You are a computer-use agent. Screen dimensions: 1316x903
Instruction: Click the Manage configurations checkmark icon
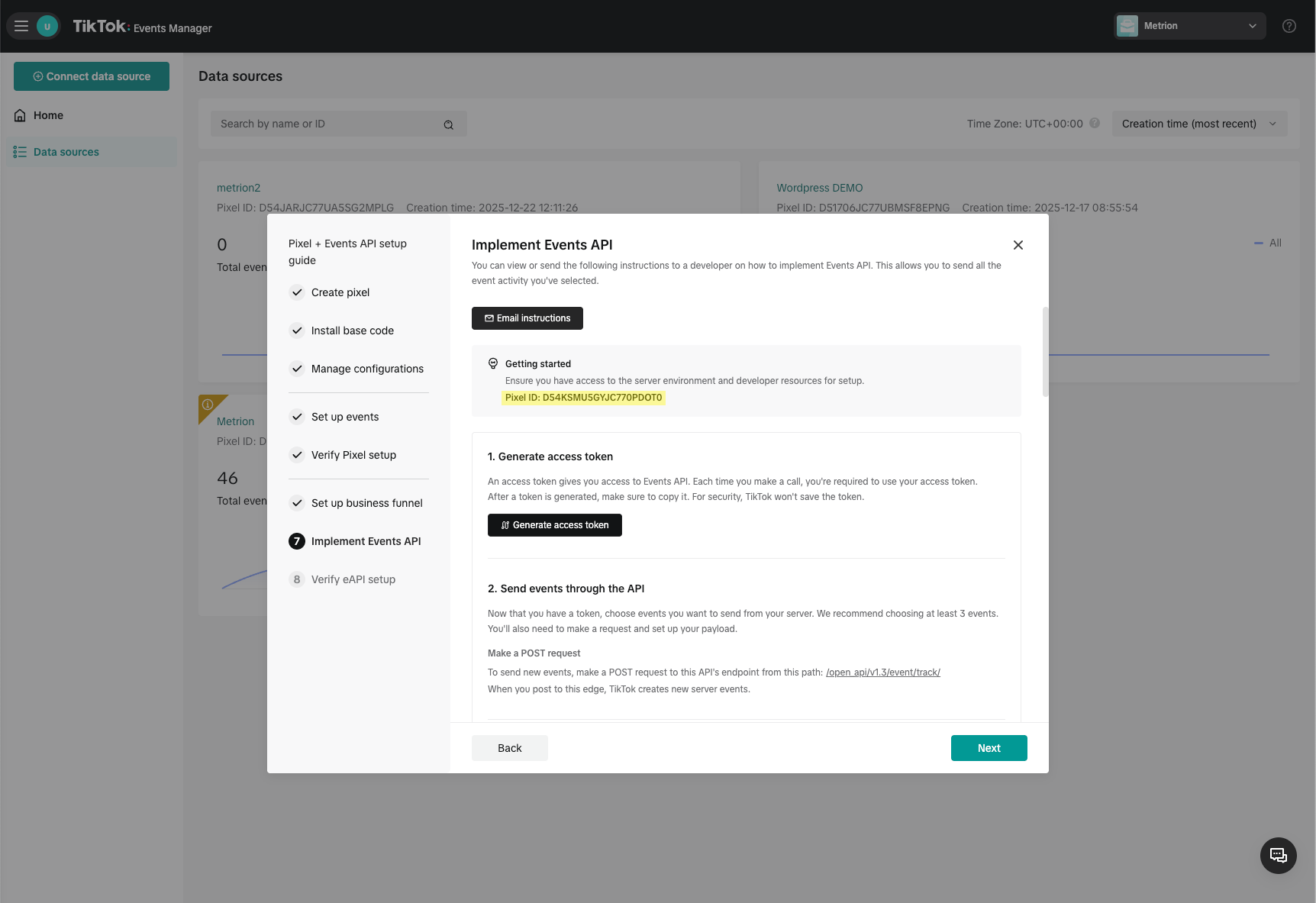coord(297,369)
